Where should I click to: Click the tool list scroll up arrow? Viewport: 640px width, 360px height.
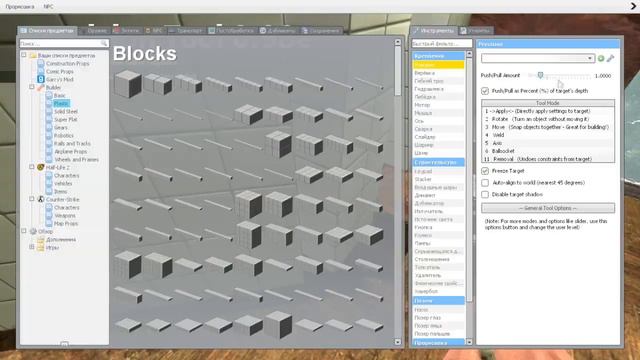pos(469,54)
